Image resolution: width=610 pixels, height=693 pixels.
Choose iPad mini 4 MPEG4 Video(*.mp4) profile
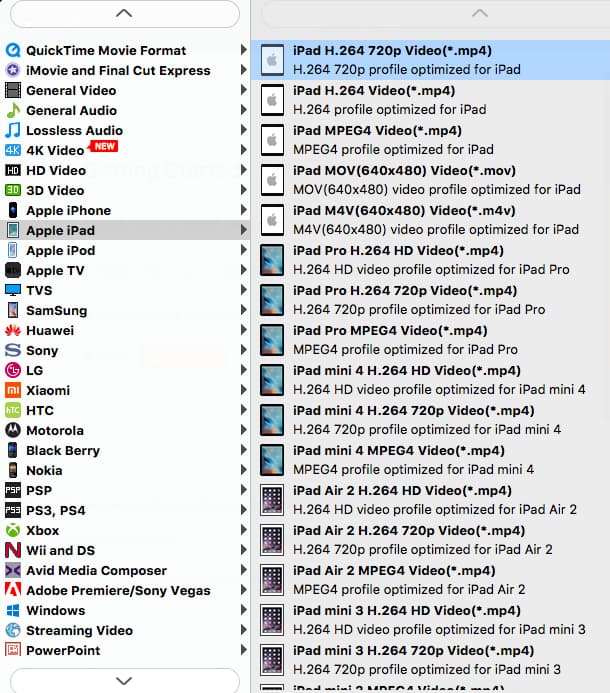[431, 460]
